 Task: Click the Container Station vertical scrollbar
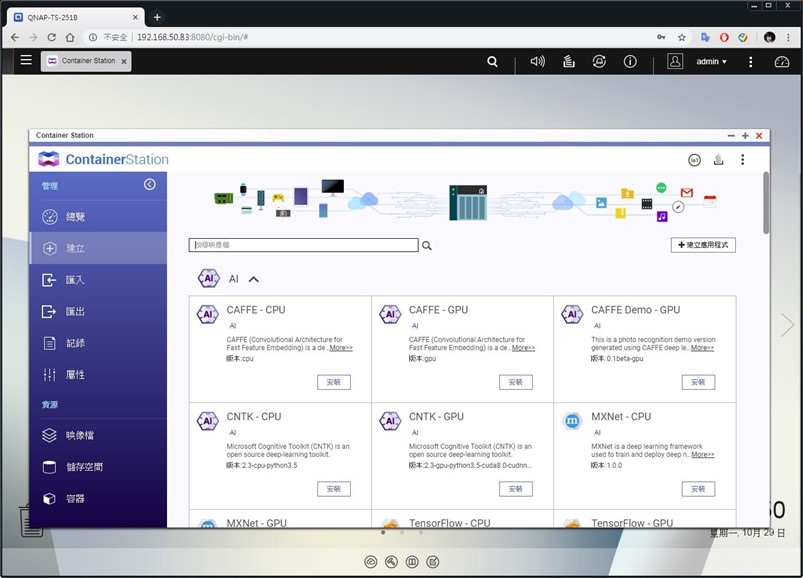(766, 203)
